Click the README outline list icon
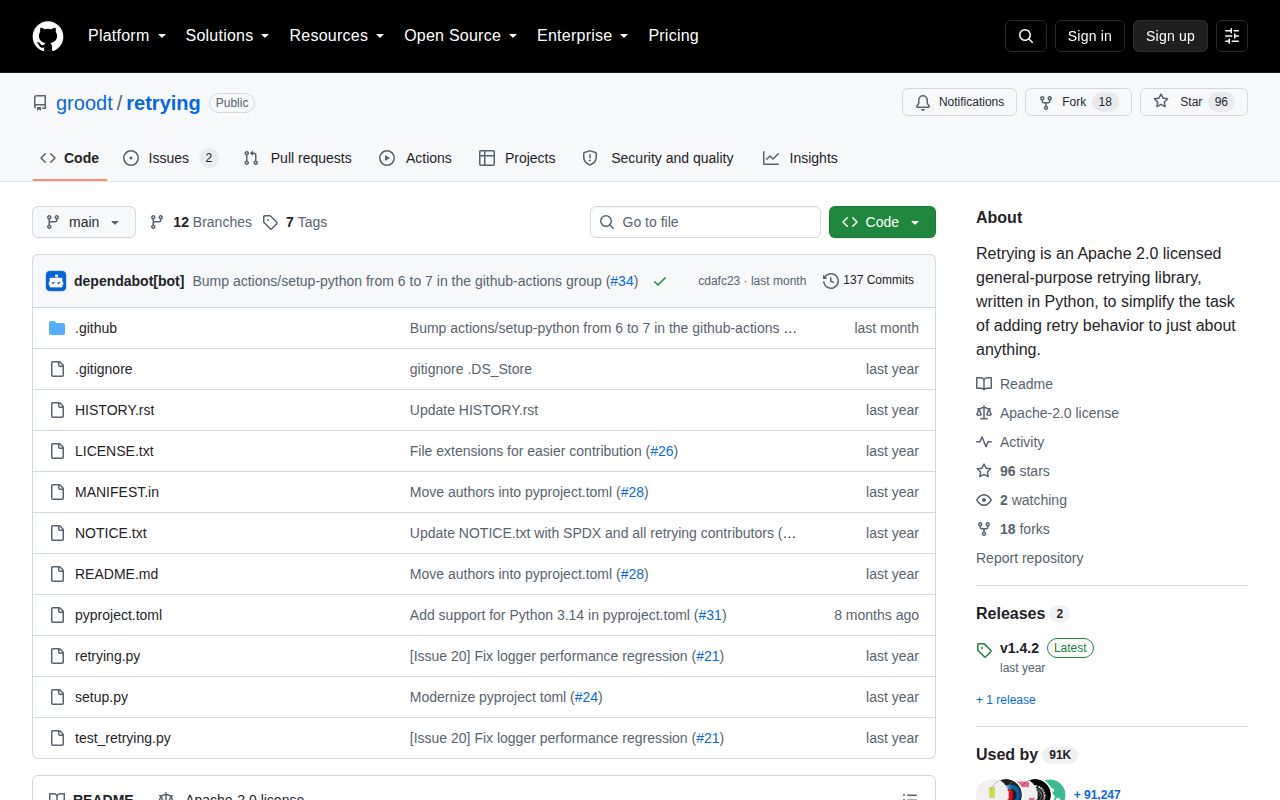 tap(910, 797)
